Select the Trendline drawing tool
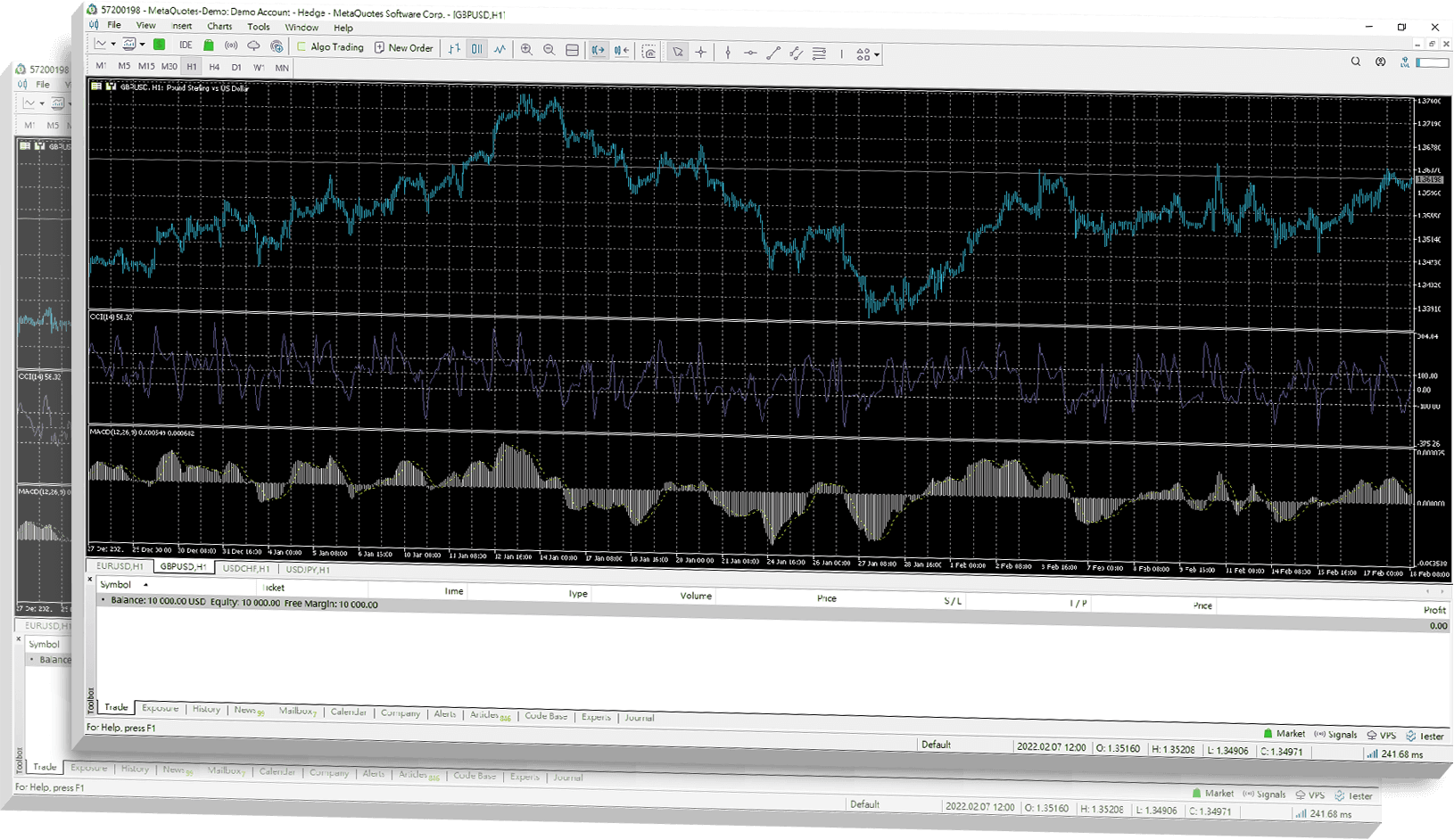 click(x=773, y=54)
